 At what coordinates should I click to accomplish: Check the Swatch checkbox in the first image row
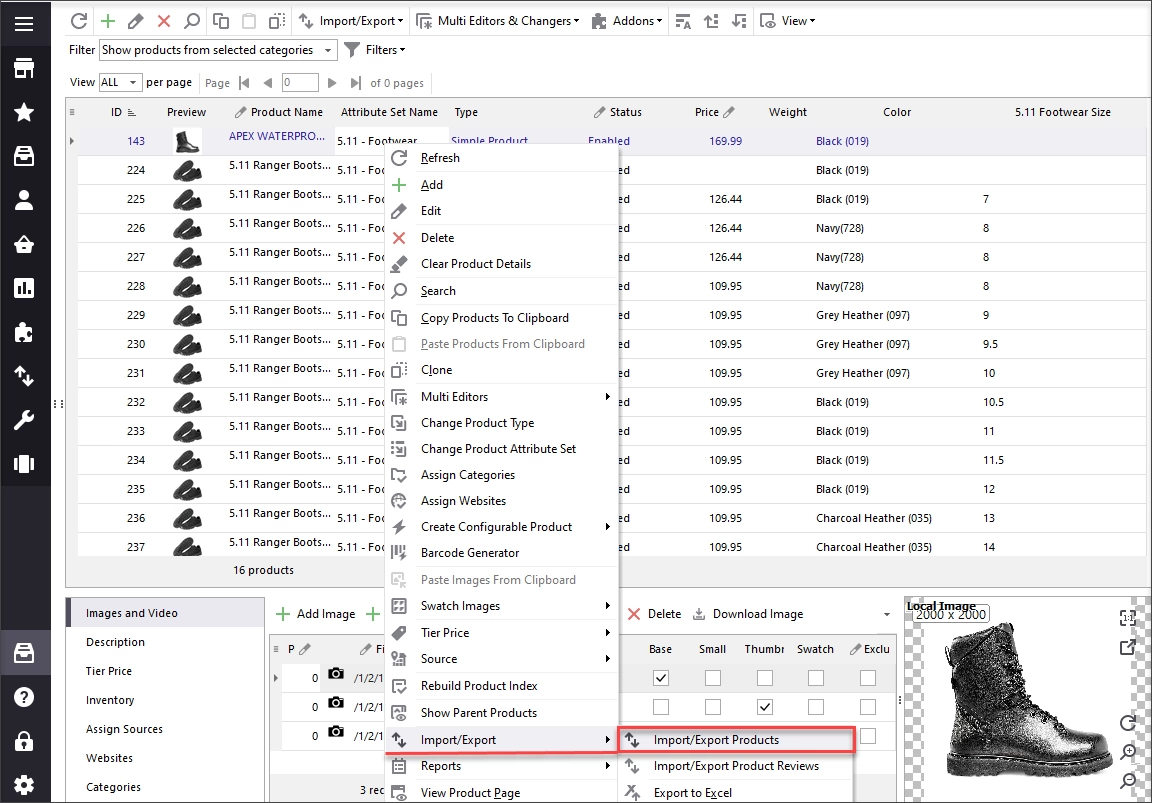[816, 677]
